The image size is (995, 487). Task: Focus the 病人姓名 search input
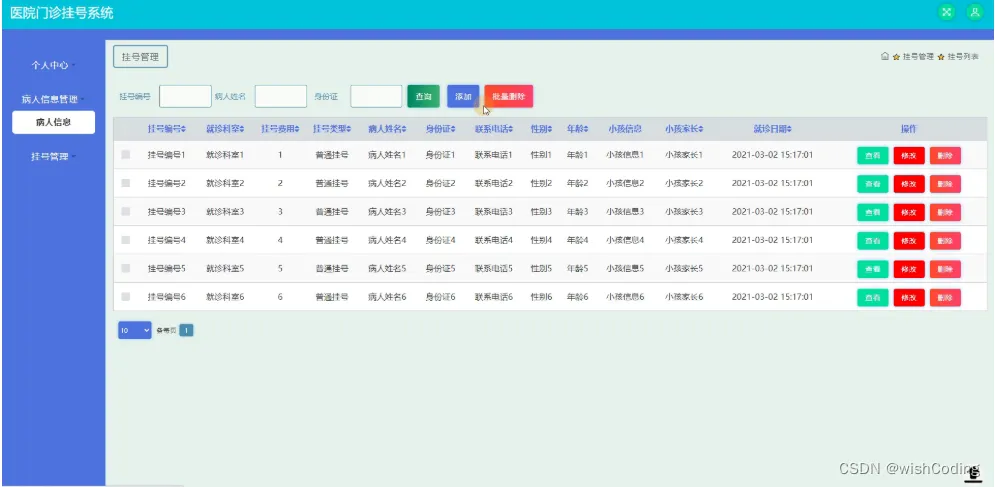tap(280, 97)
